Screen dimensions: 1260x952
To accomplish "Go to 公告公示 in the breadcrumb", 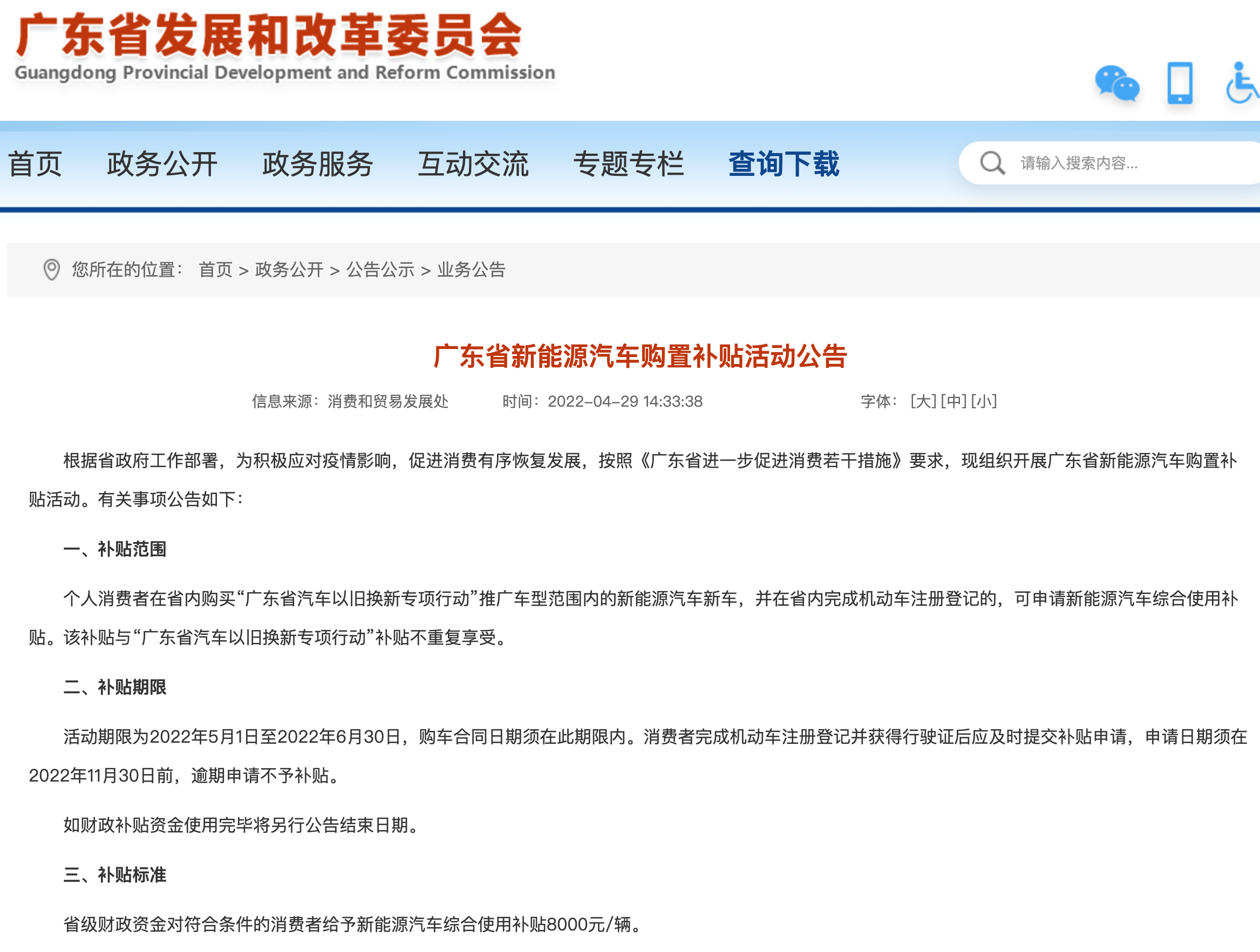I will [380, 270].
